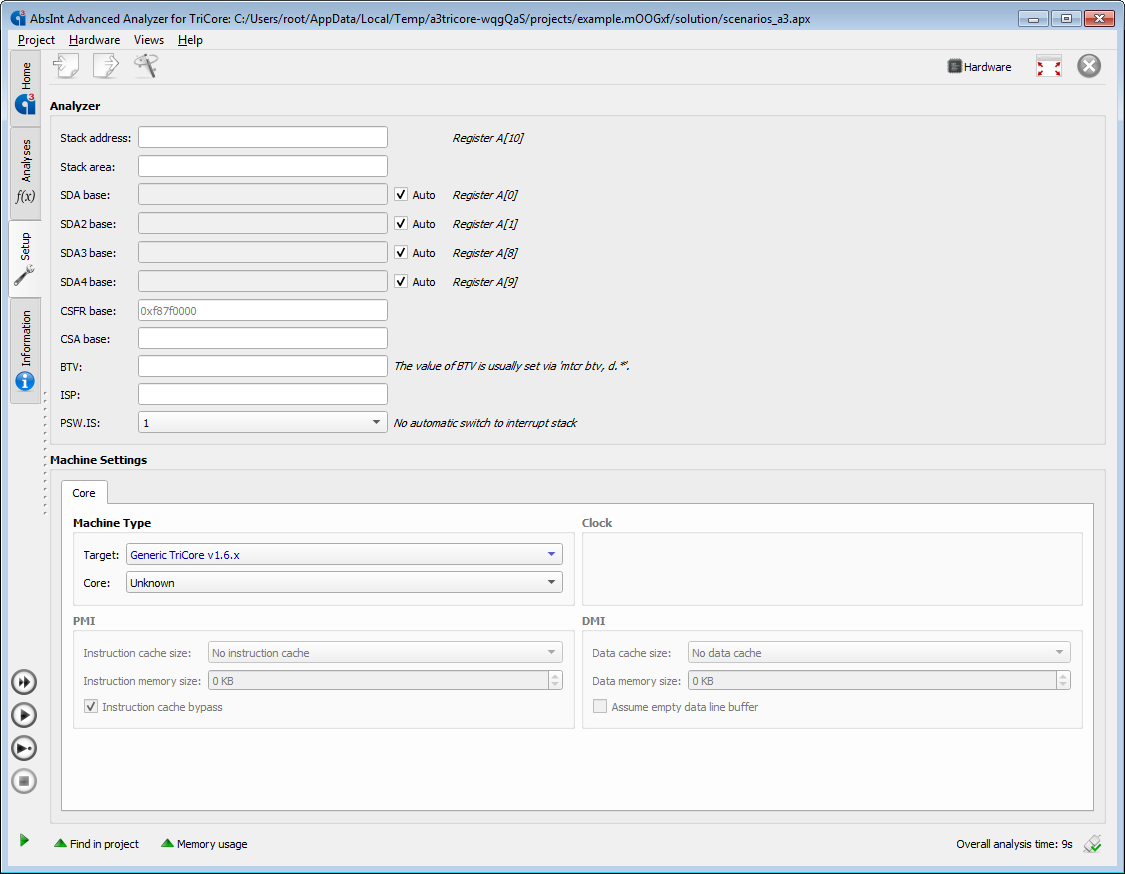The image size is (1125, 874).
Task: Click the Instruction memory size stepper arrows
Action: [555, 681]
